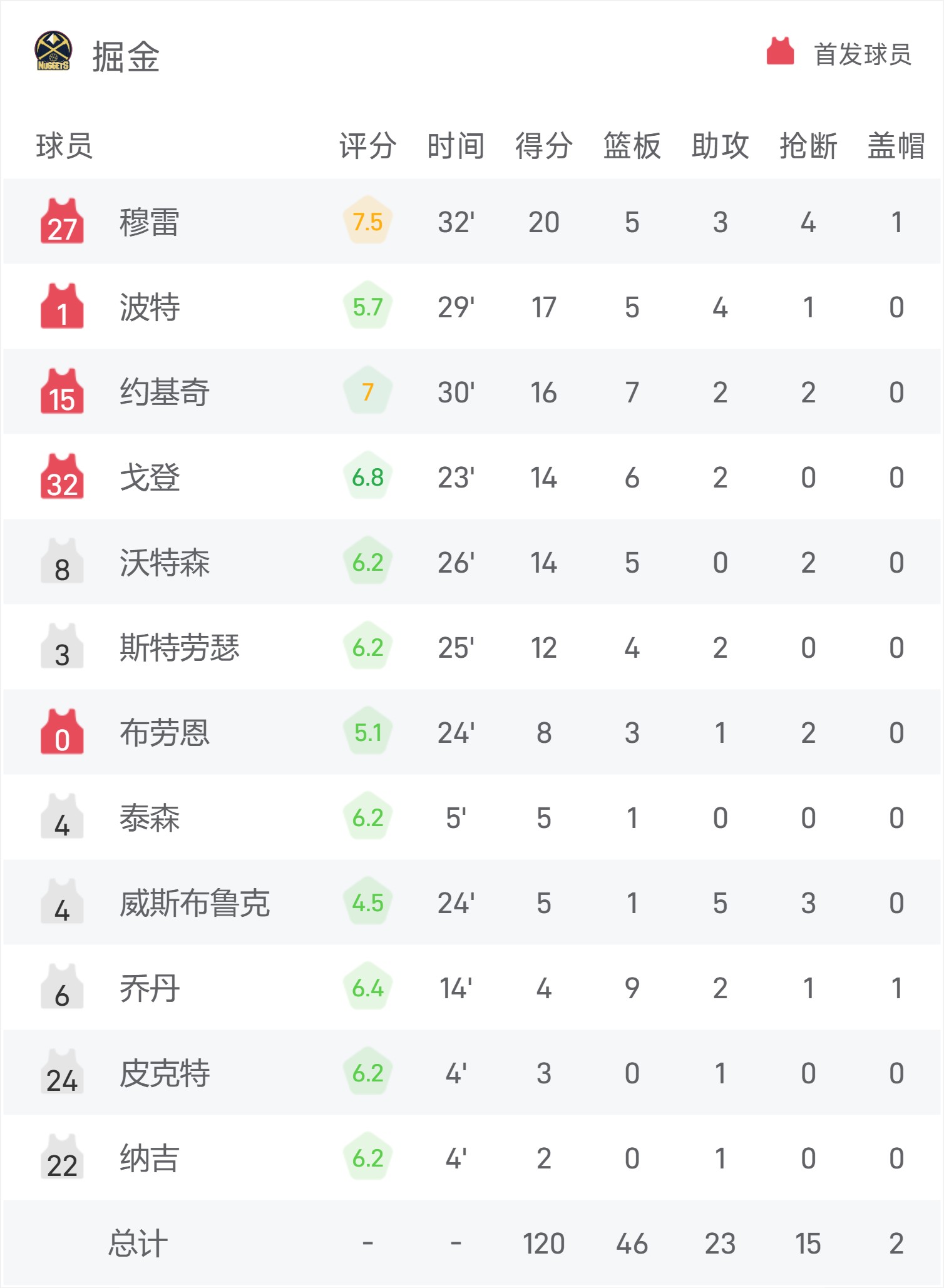Open player 威斯布鲁克 profile

click(195, 902)
